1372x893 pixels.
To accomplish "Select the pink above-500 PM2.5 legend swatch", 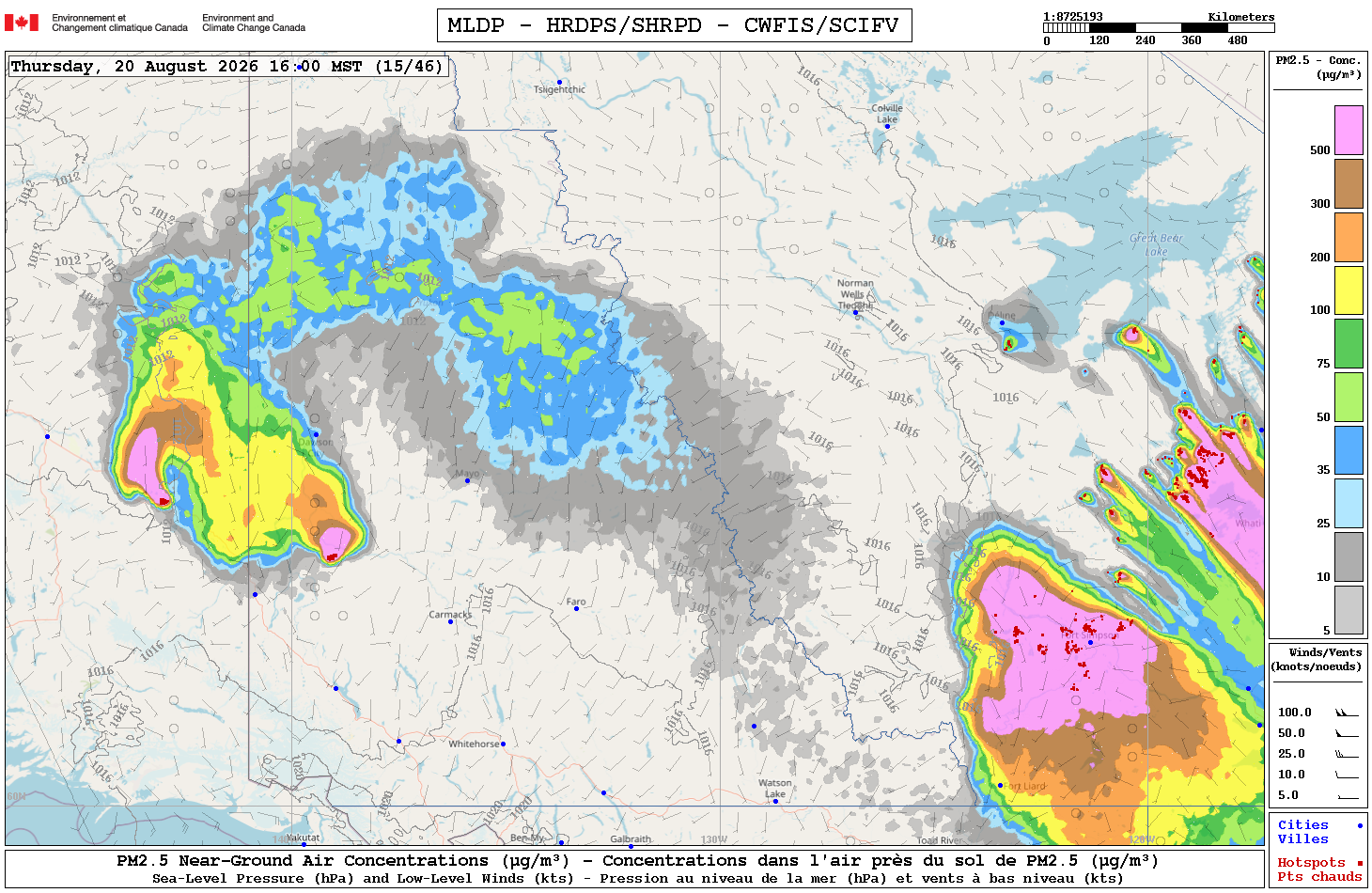I will (x=1349, y=130).
